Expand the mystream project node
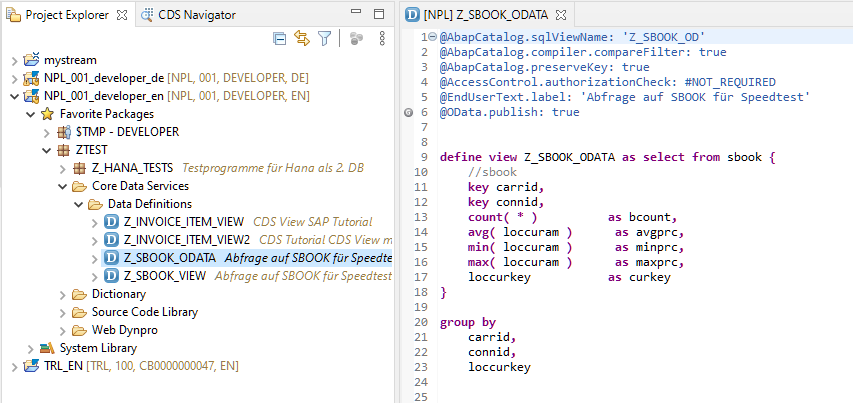The height and width of the screenshot is (403, 853). (x=13, y=60)
